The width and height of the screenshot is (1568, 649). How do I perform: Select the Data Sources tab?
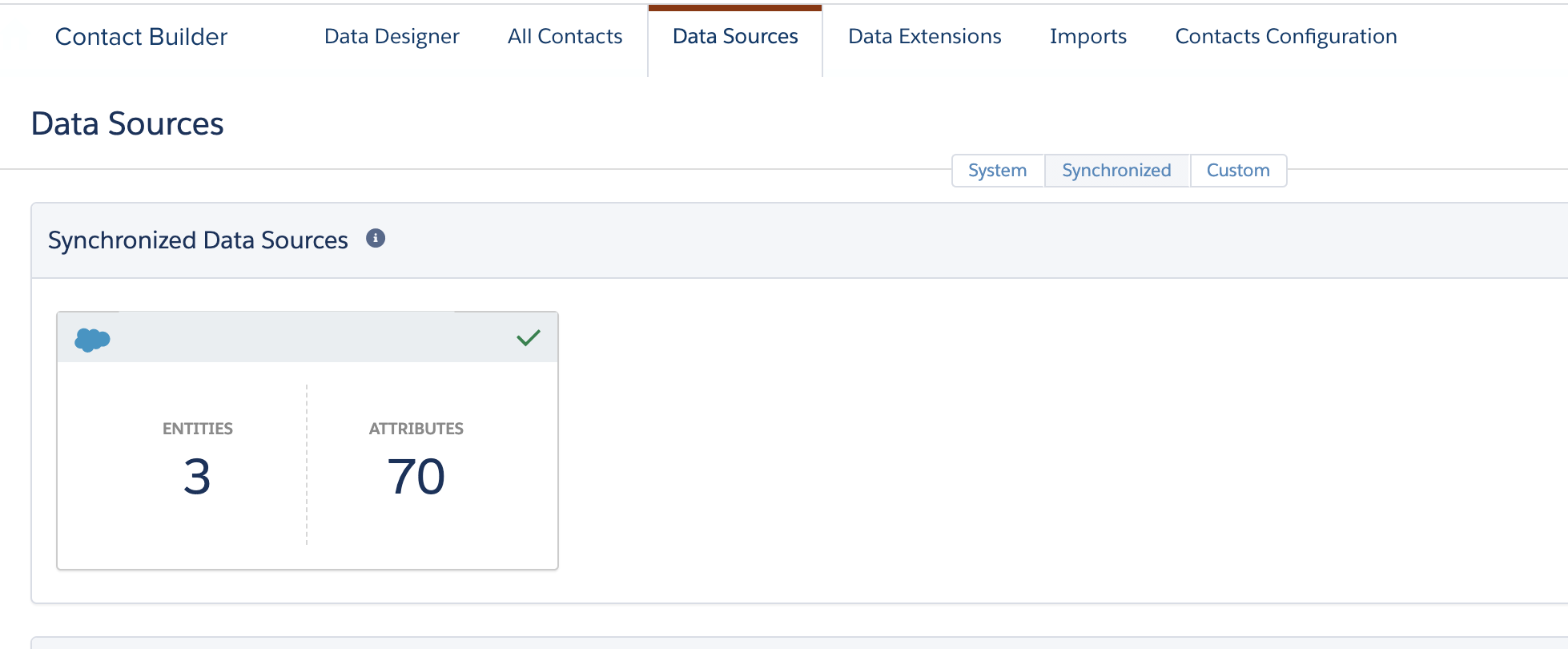tap(735, 37)
